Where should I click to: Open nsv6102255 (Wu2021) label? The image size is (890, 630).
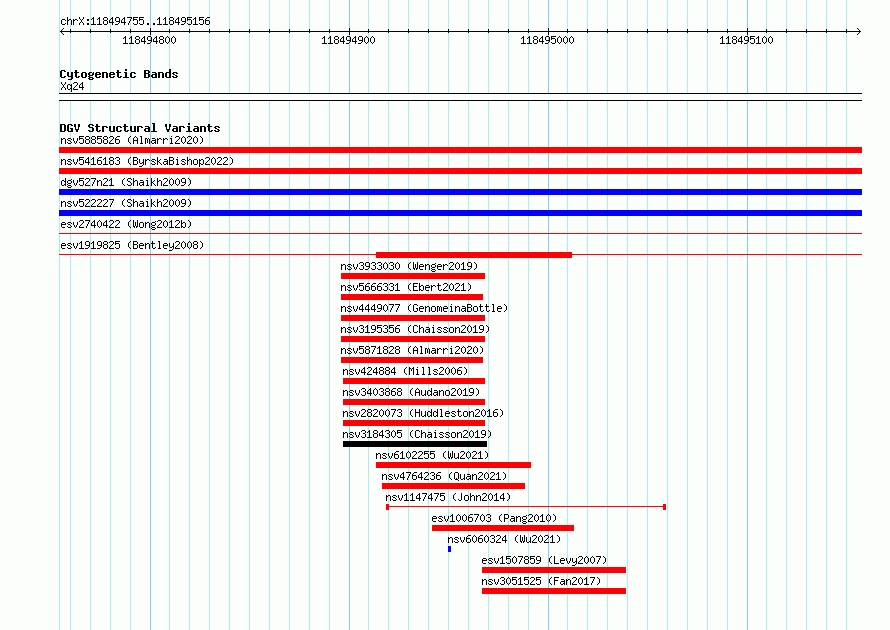(432, 455)
